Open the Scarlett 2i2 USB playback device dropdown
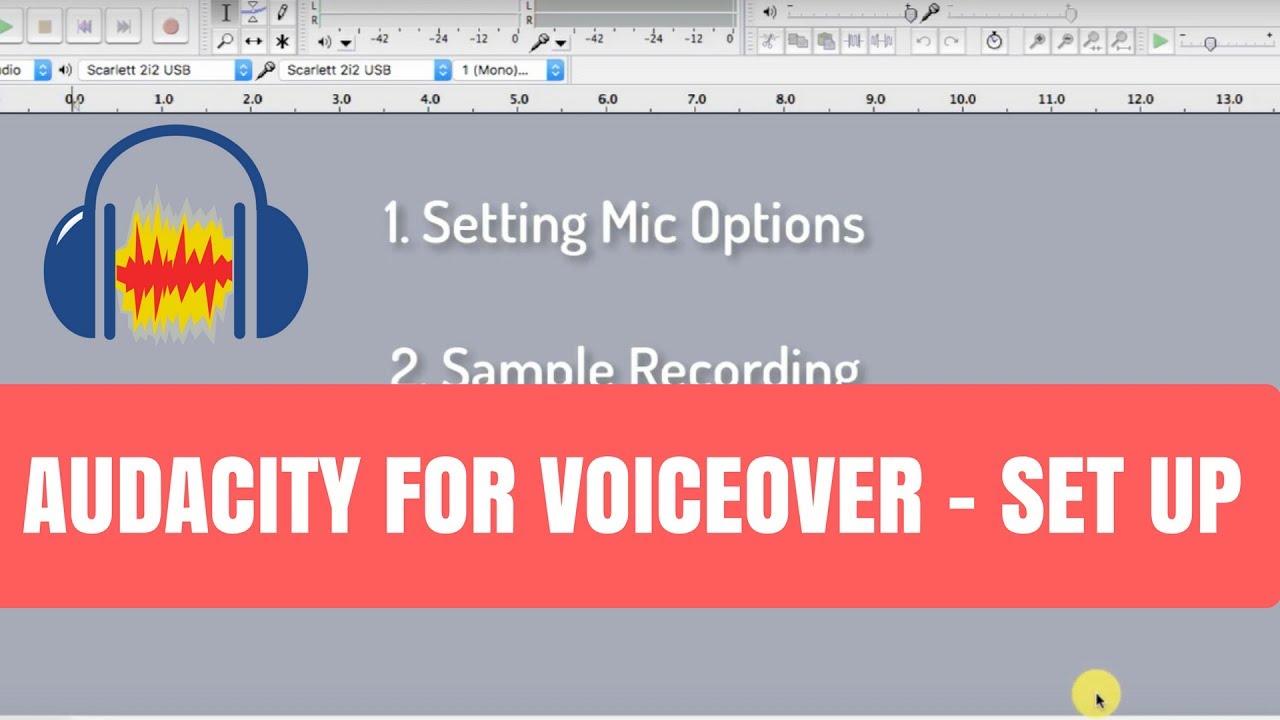This screenshot has height=720, width=1280. pos(165,70)
